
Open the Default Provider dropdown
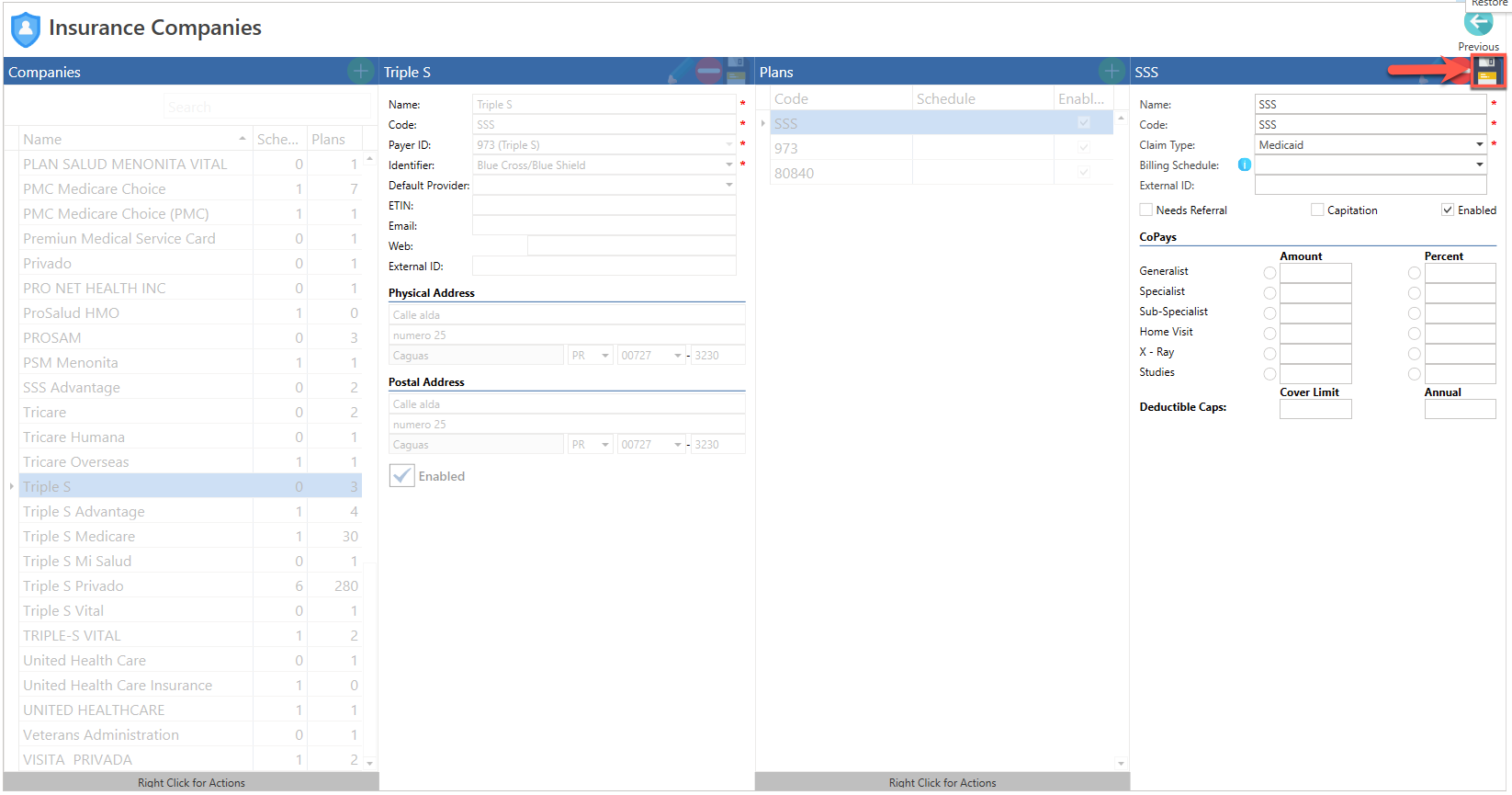(729, 185)
